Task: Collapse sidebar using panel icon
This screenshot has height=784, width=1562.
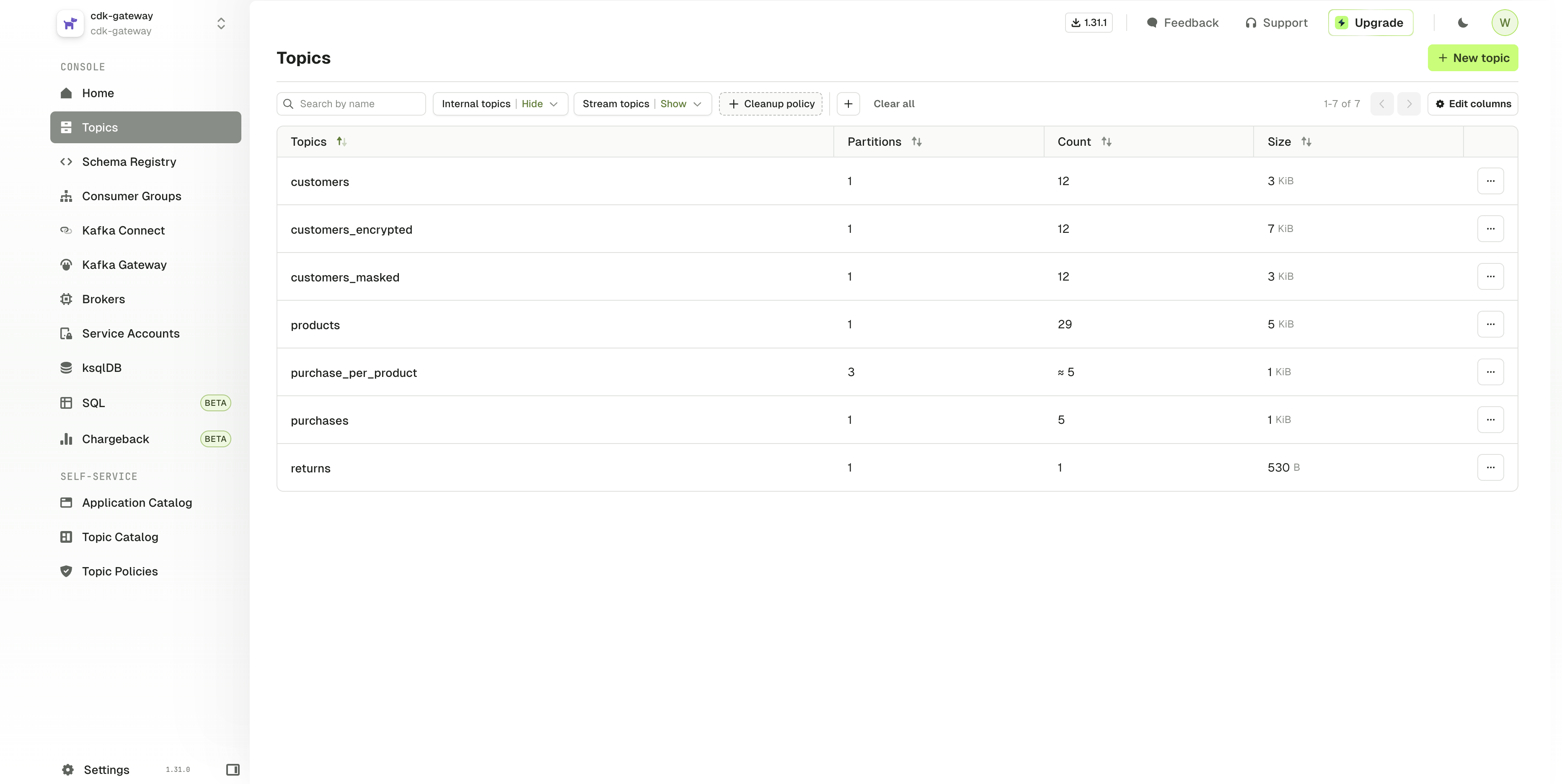Action: click(x=233, y=769)
